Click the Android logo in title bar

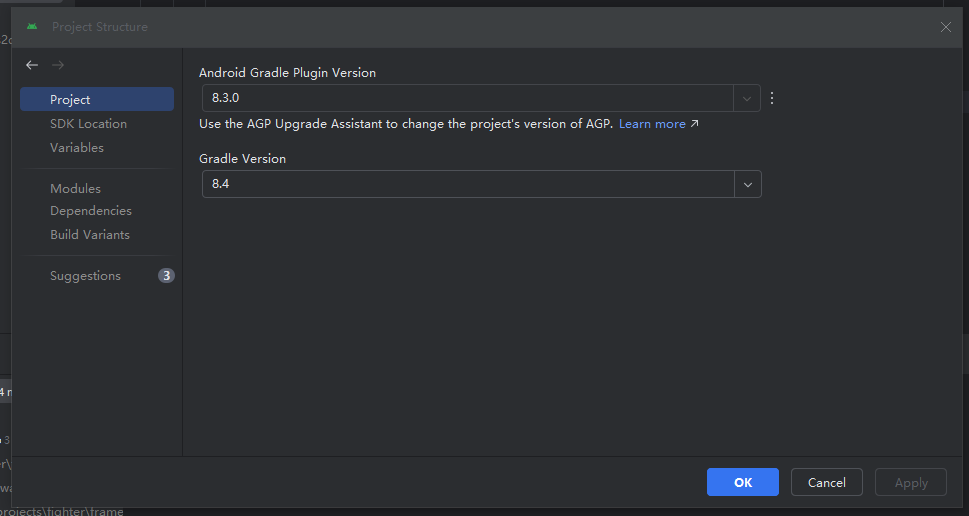coord(32,27)
